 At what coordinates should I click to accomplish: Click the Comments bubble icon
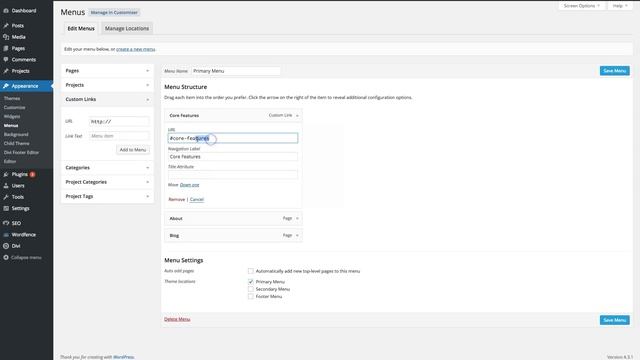6,60
